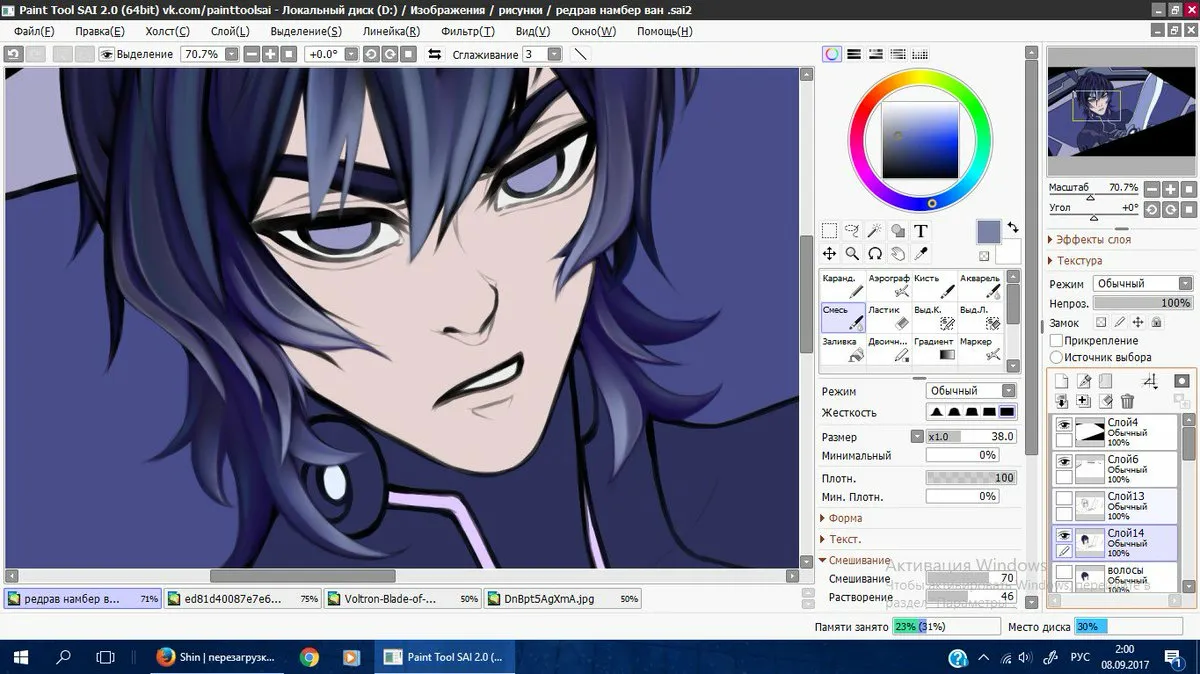Select the Ластик (eraser) tool
Image resolution: width=1200 pixels, height=674 pixels.
[x=888, y=317]
